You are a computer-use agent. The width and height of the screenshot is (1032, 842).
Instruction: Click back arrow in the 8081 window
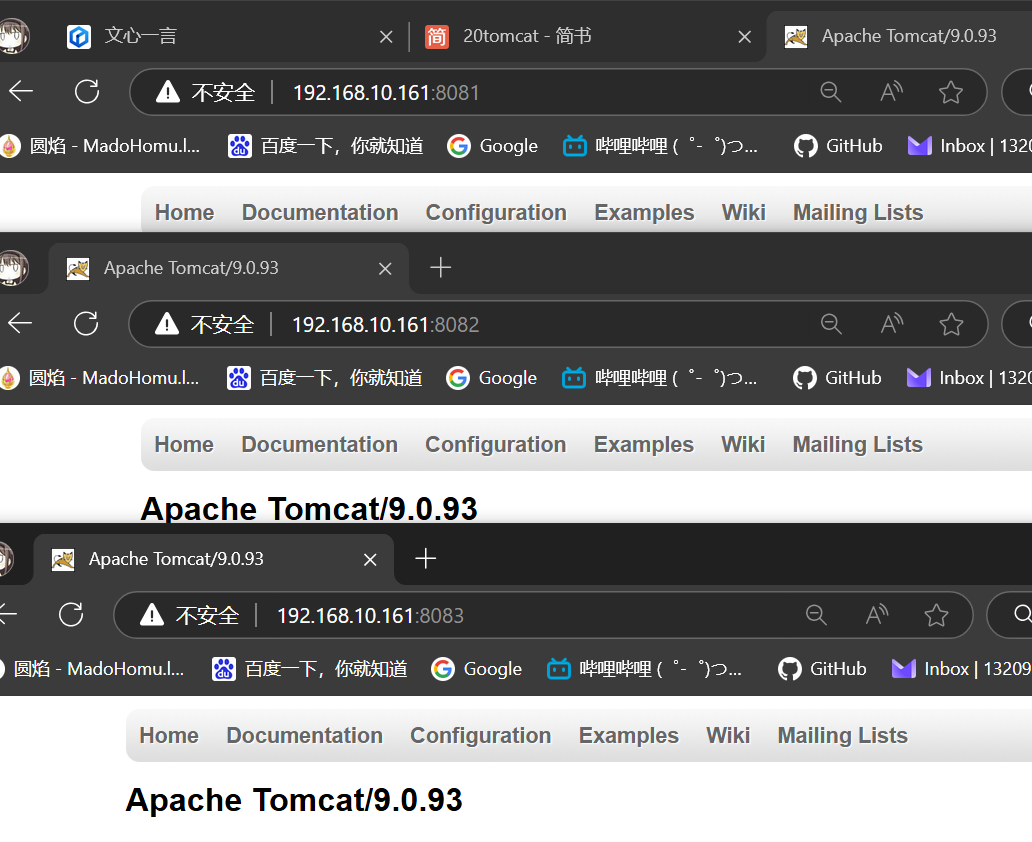[21, 92]
